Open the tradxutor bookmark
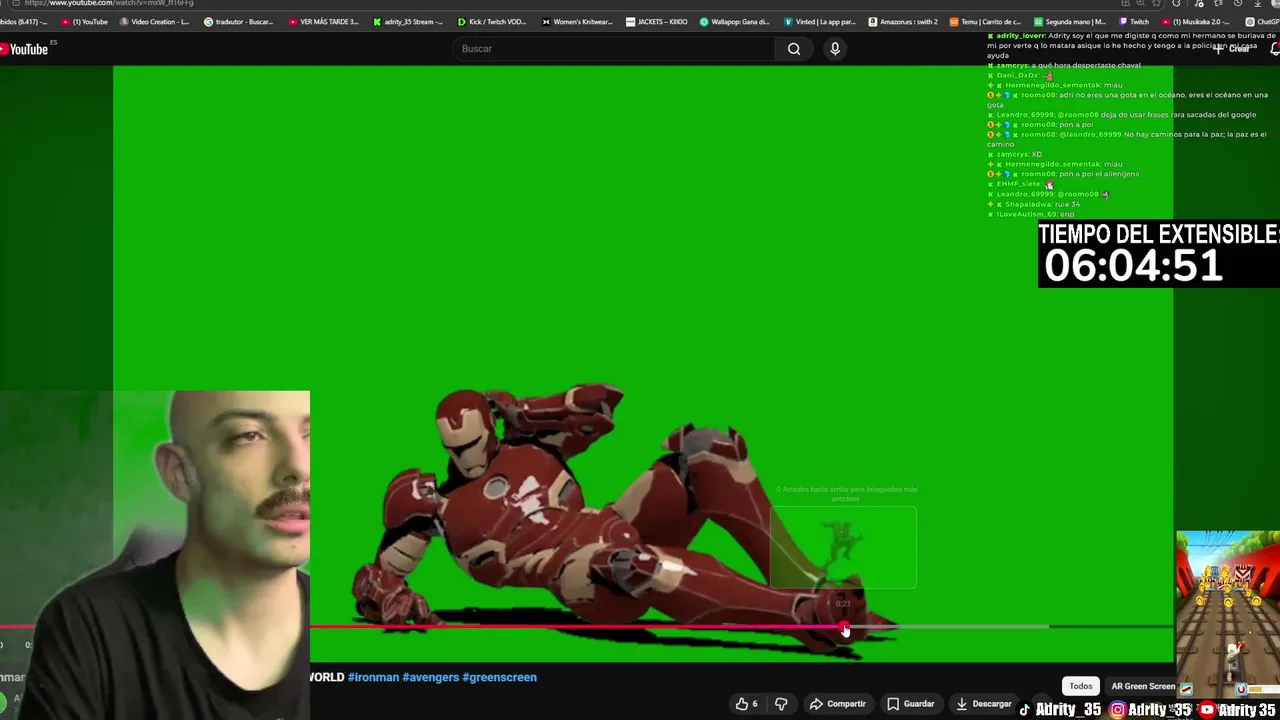1280x720 pixels. (239, 21)
